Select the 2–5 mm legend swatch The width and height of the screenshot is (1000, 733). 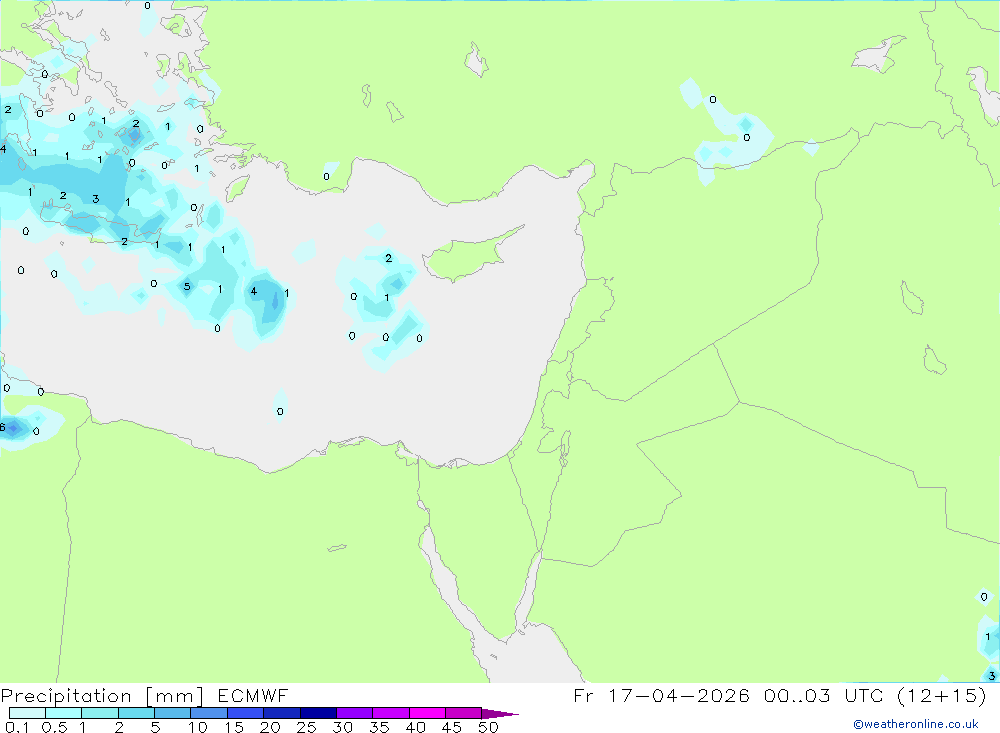click(136, 713)
